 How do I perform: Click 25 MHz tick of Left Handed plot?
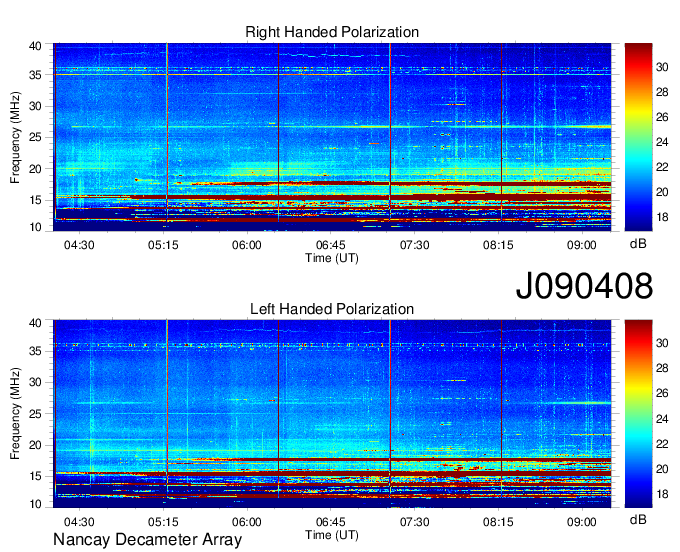click(35, 414)
